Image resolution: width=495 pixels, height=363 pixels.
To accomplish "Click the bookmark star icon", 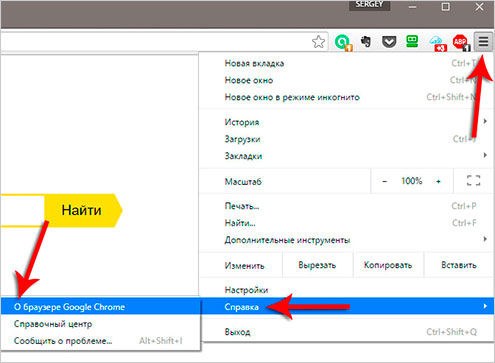I will 318,42.
